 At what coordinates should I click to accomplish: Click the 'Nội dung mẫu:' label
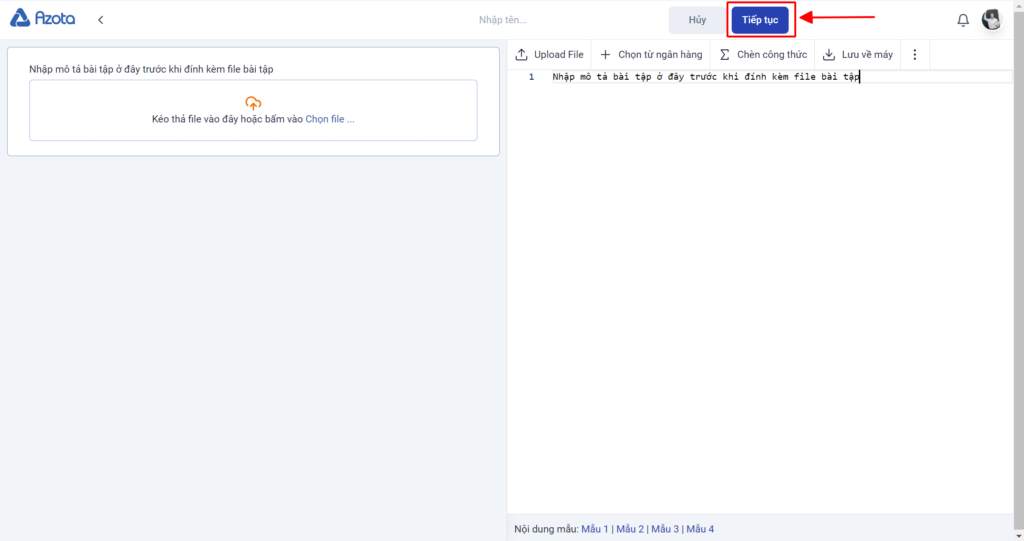[x=546, y=529]
